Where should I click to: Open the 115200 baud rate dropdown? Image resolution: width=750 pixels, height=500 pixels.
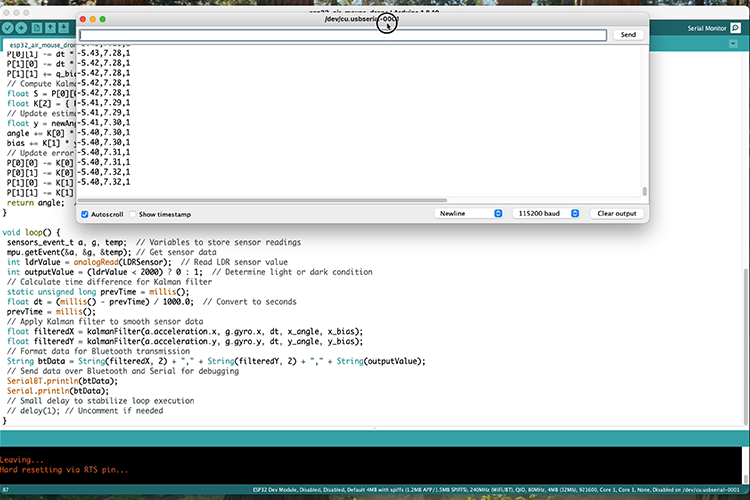546,214
